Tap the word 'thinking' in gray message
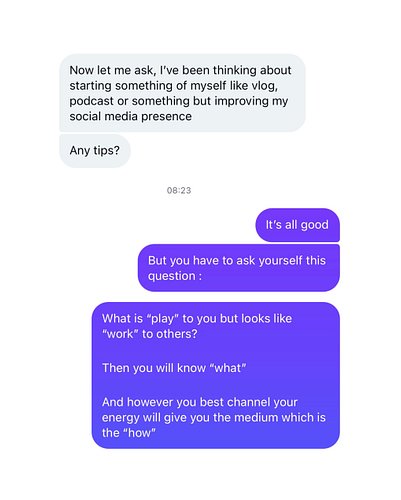Viewport: 401px width, 500px height. (235, 71)
